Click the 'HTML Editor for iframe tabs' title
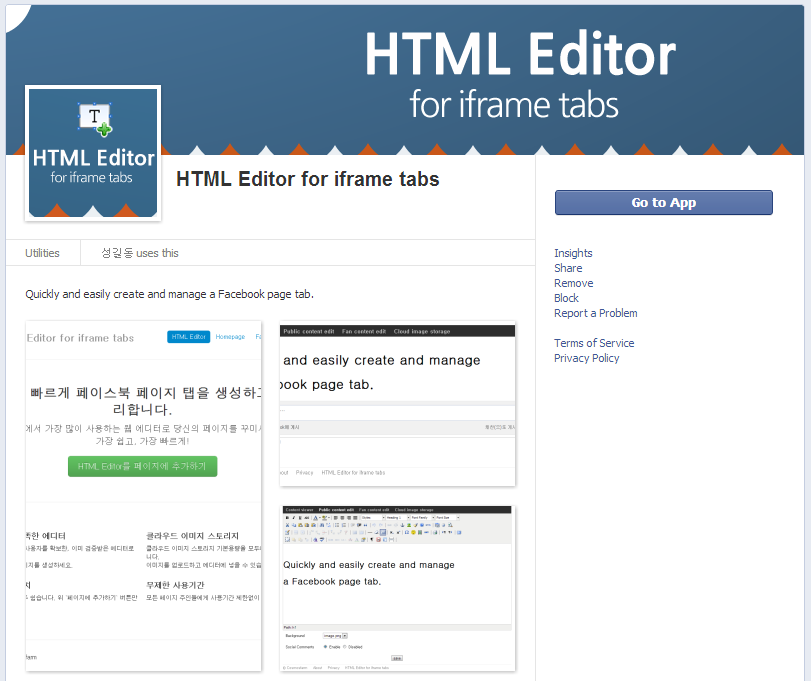Image resolution: width=811 pixels, height=681 pixels. [307, 180]
